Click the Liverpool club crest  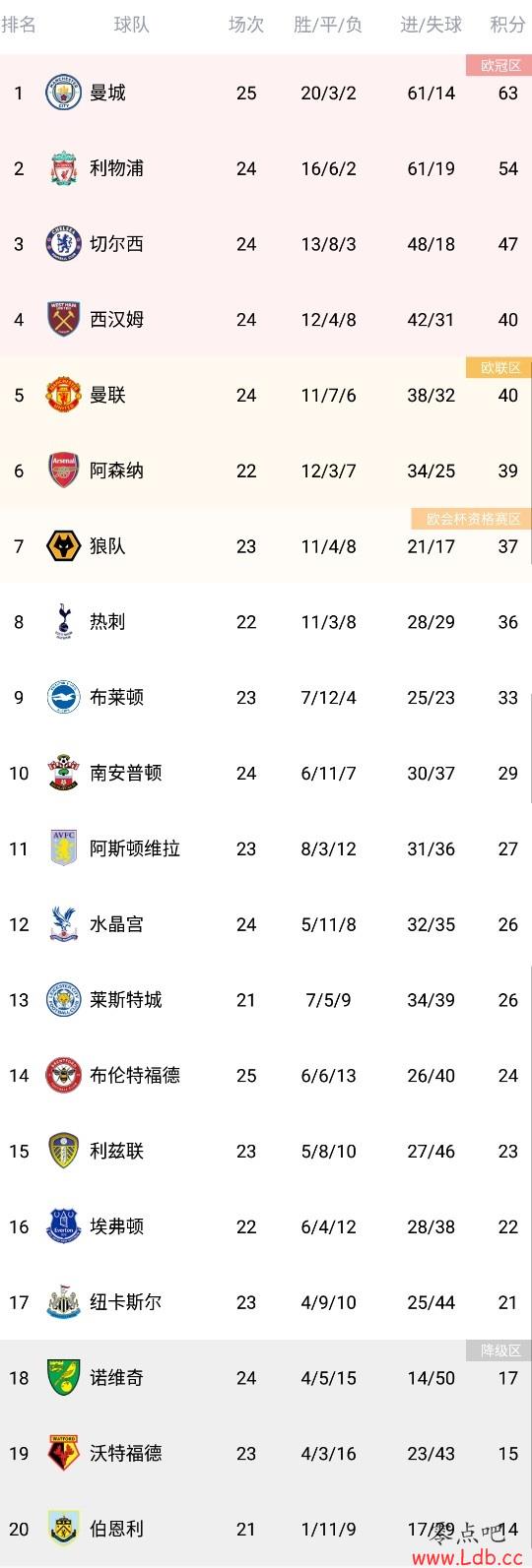pyautogui.click(x=64, y=168)
